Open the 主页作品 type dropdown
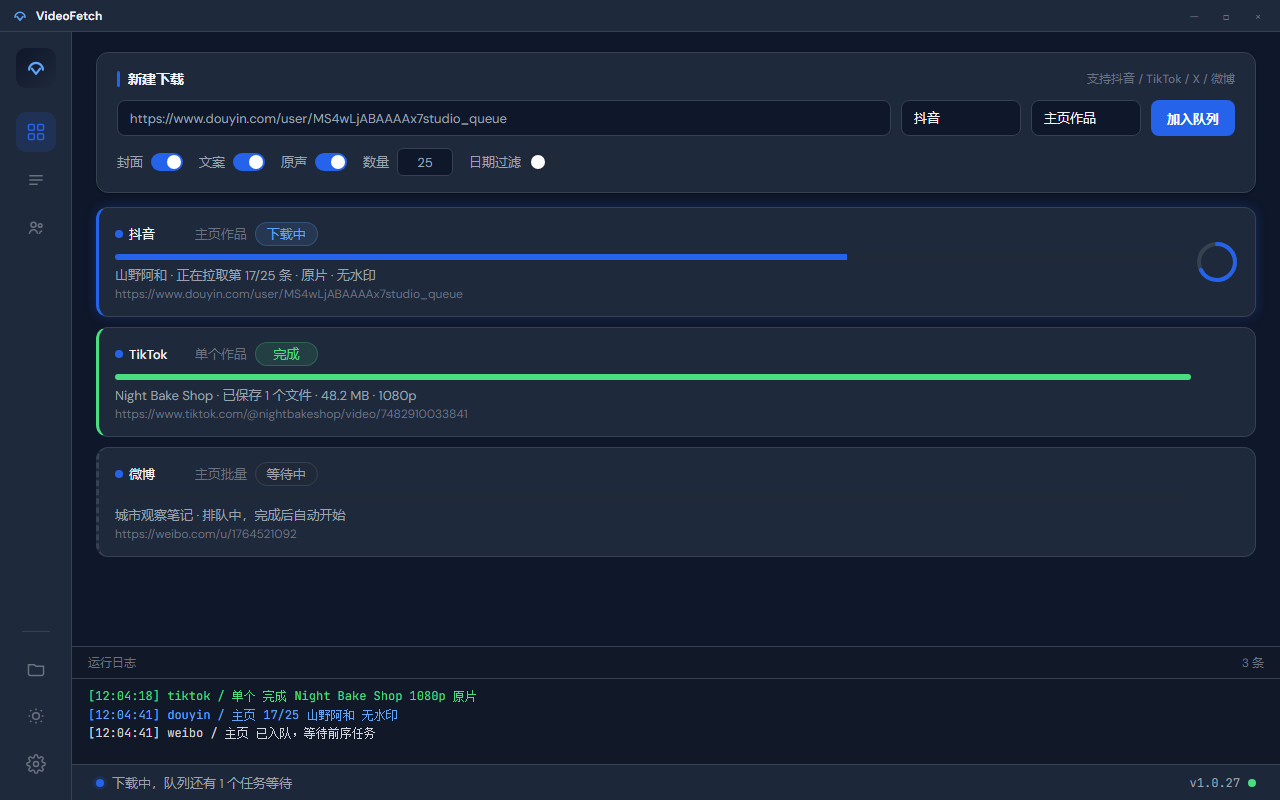 click(x=1085, y=118)
